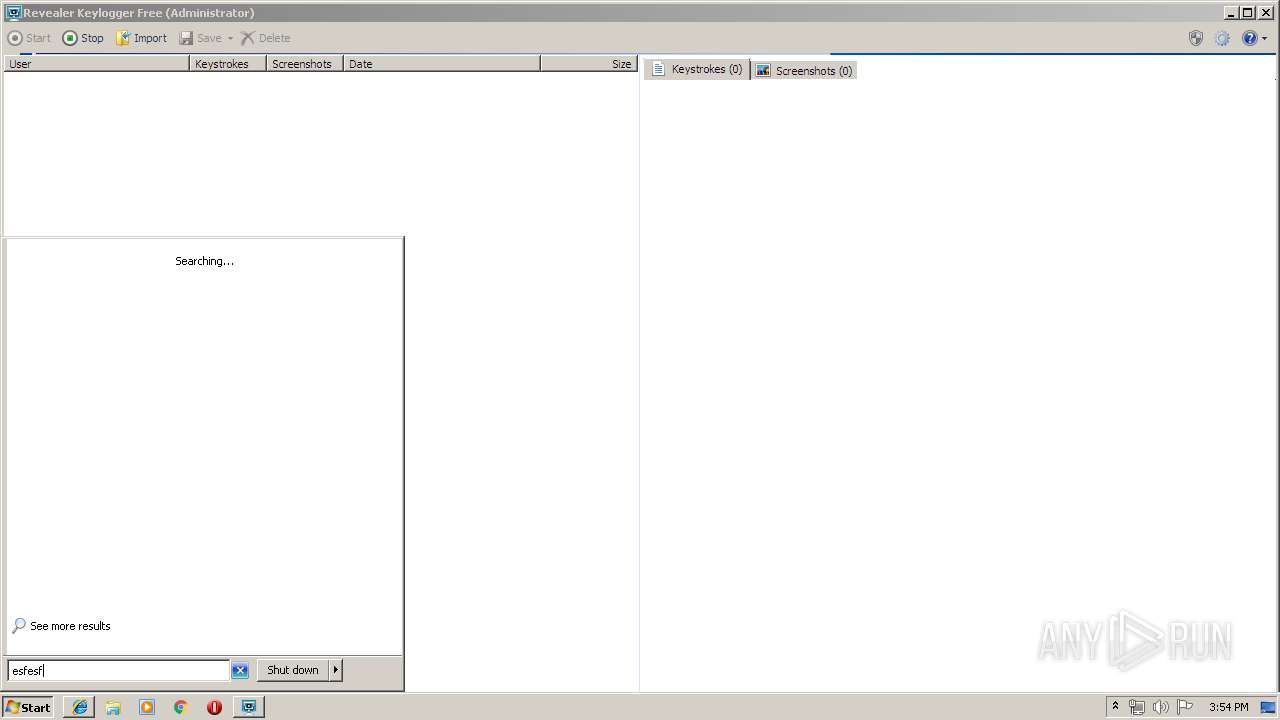The height and width of the screenshot is (720, 1280).
Task: Minimize the Revealer Keylogger window
Action: 1230,13
